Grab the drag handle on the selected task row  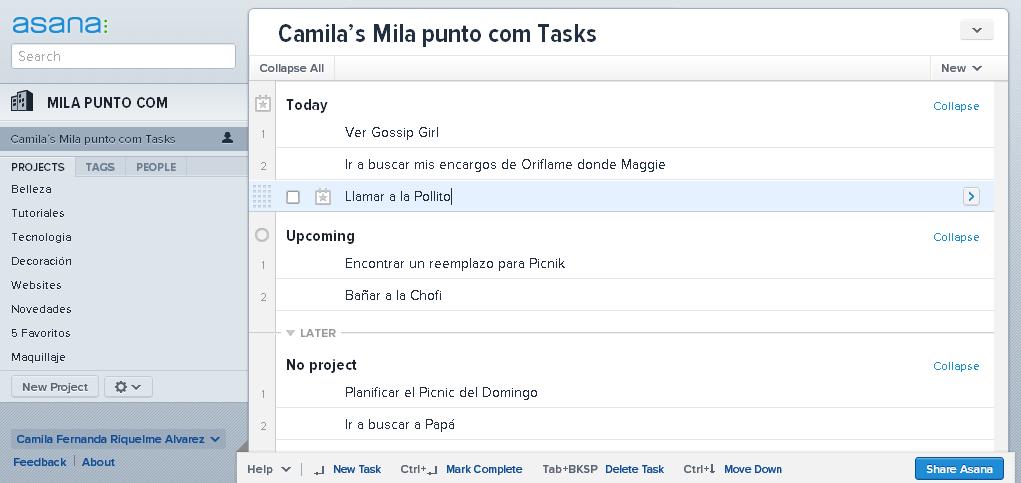pyautogui.click(x=262, y=197)
